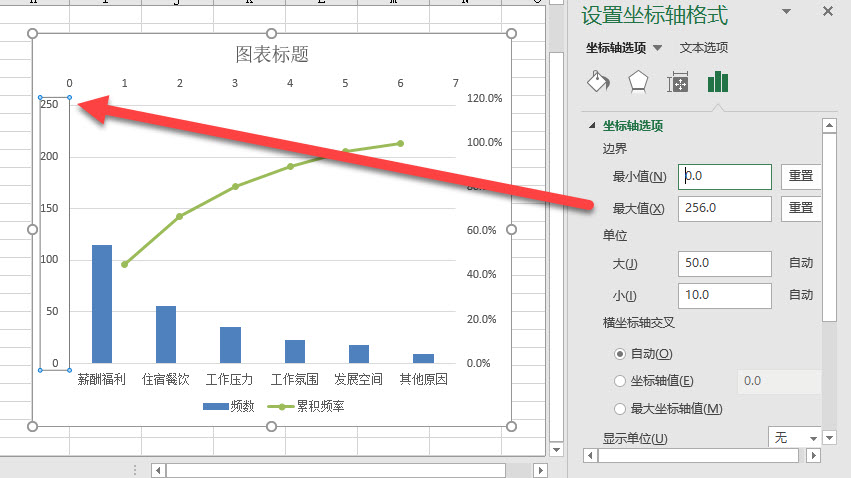Click 自动 next to the major unit

[x=801, y=263]
